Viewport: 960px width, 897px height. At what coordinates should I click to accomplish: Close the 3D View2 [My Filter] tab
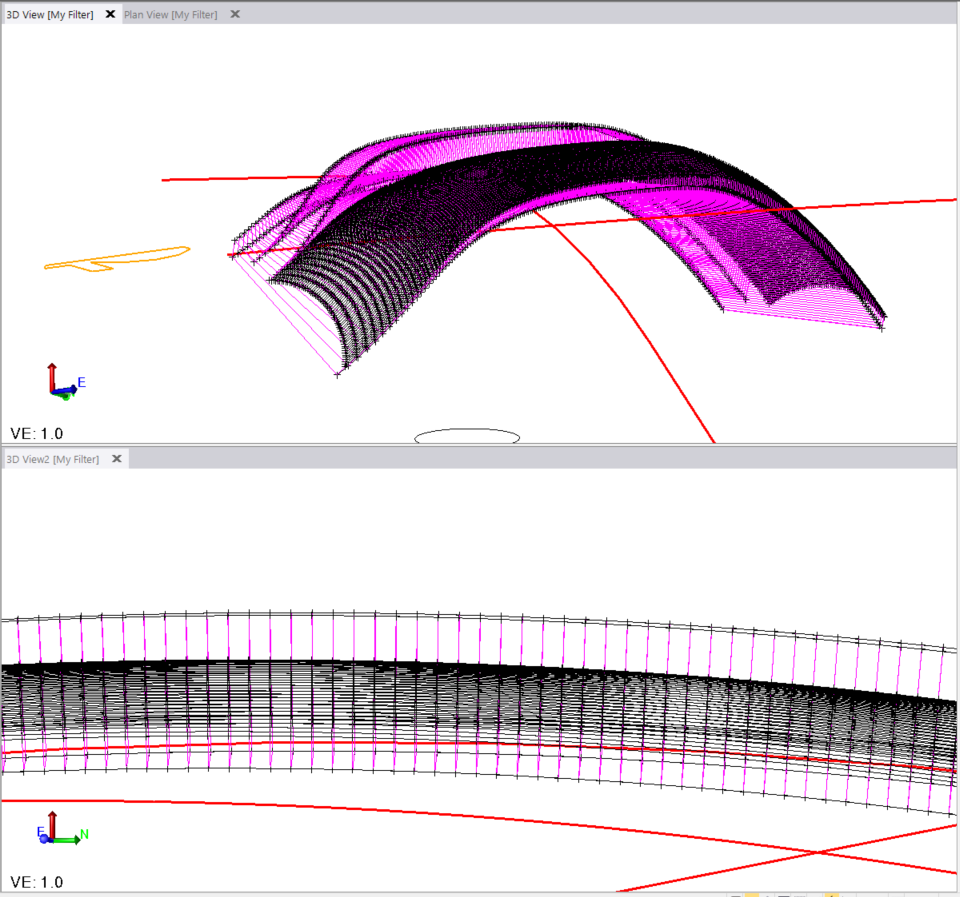tap(117, 459)
